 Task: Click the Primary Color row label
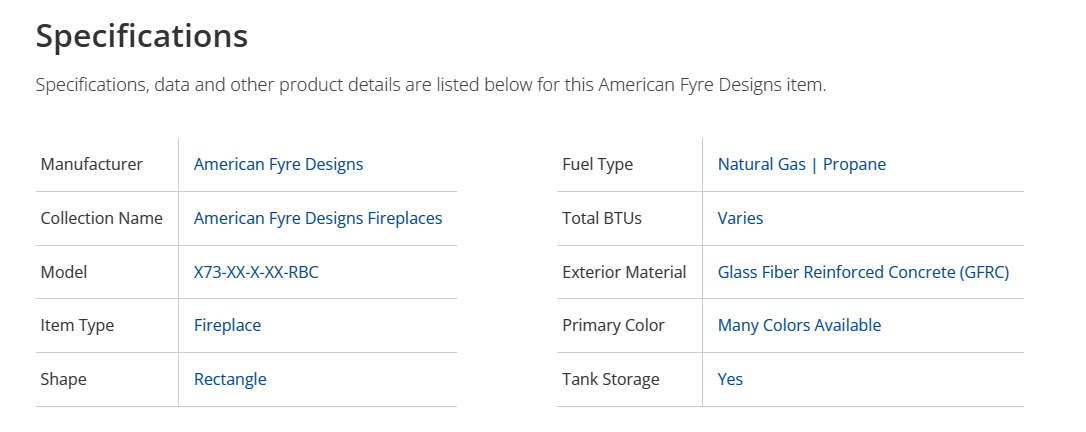point(613,325)
